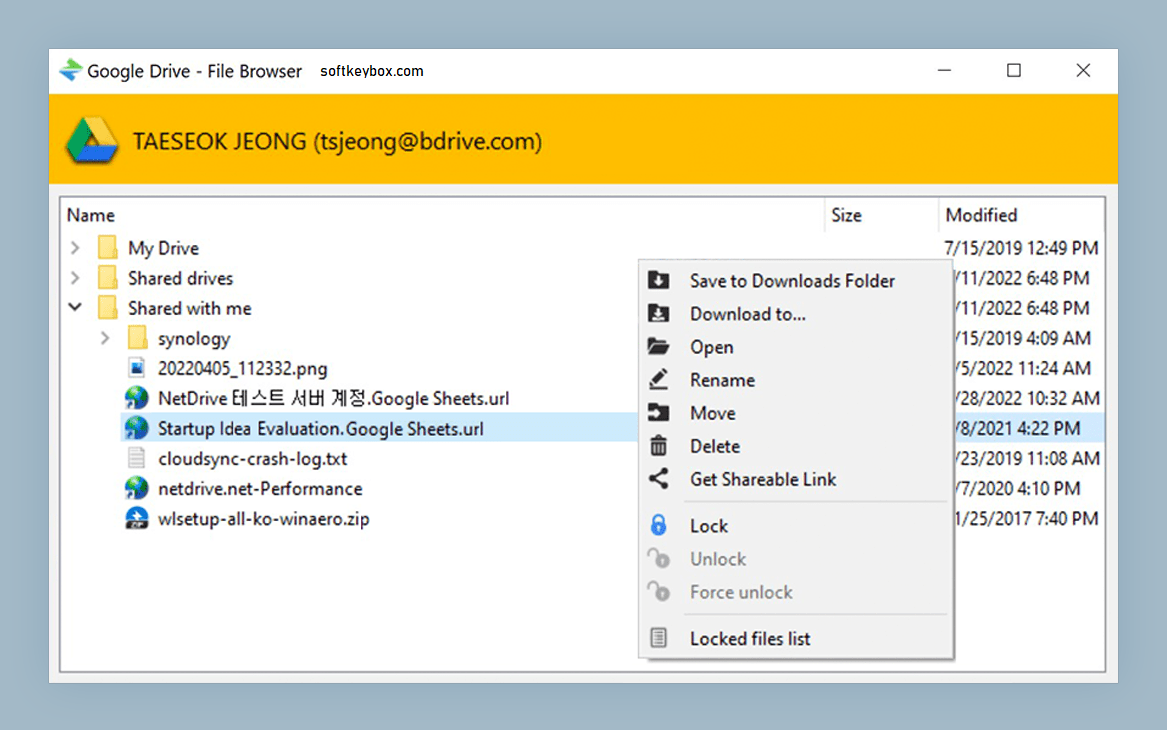Select the Download to... icon
The height and width of the screenshot is (730, 1167).
coord(660,314)
